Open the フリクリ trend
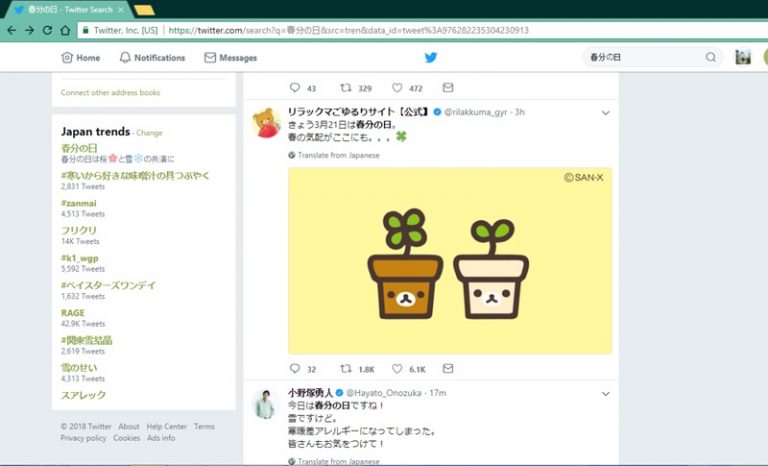 tap(78, 230)
